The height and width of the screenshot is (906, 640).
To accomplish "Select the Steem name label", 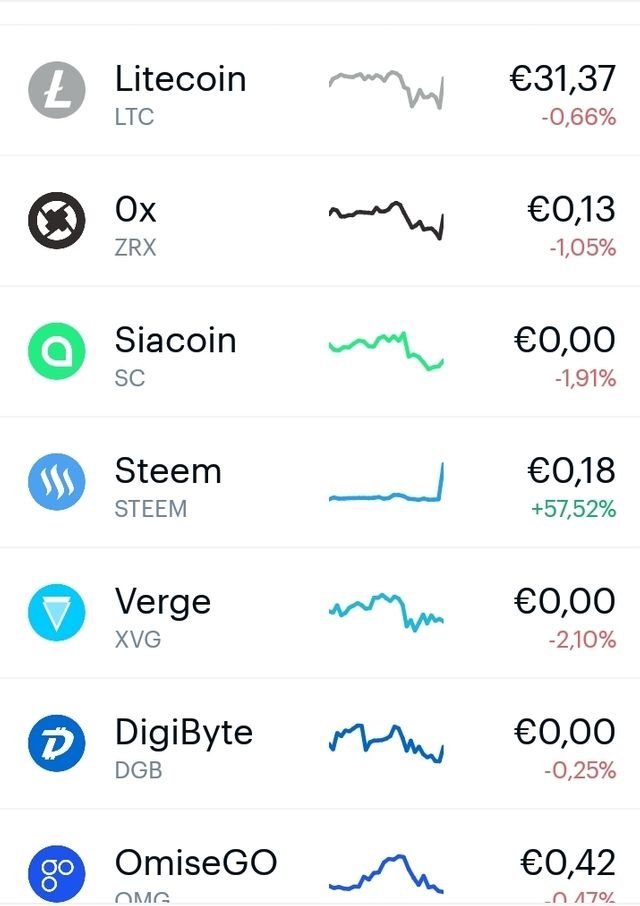I will [168, 471].
